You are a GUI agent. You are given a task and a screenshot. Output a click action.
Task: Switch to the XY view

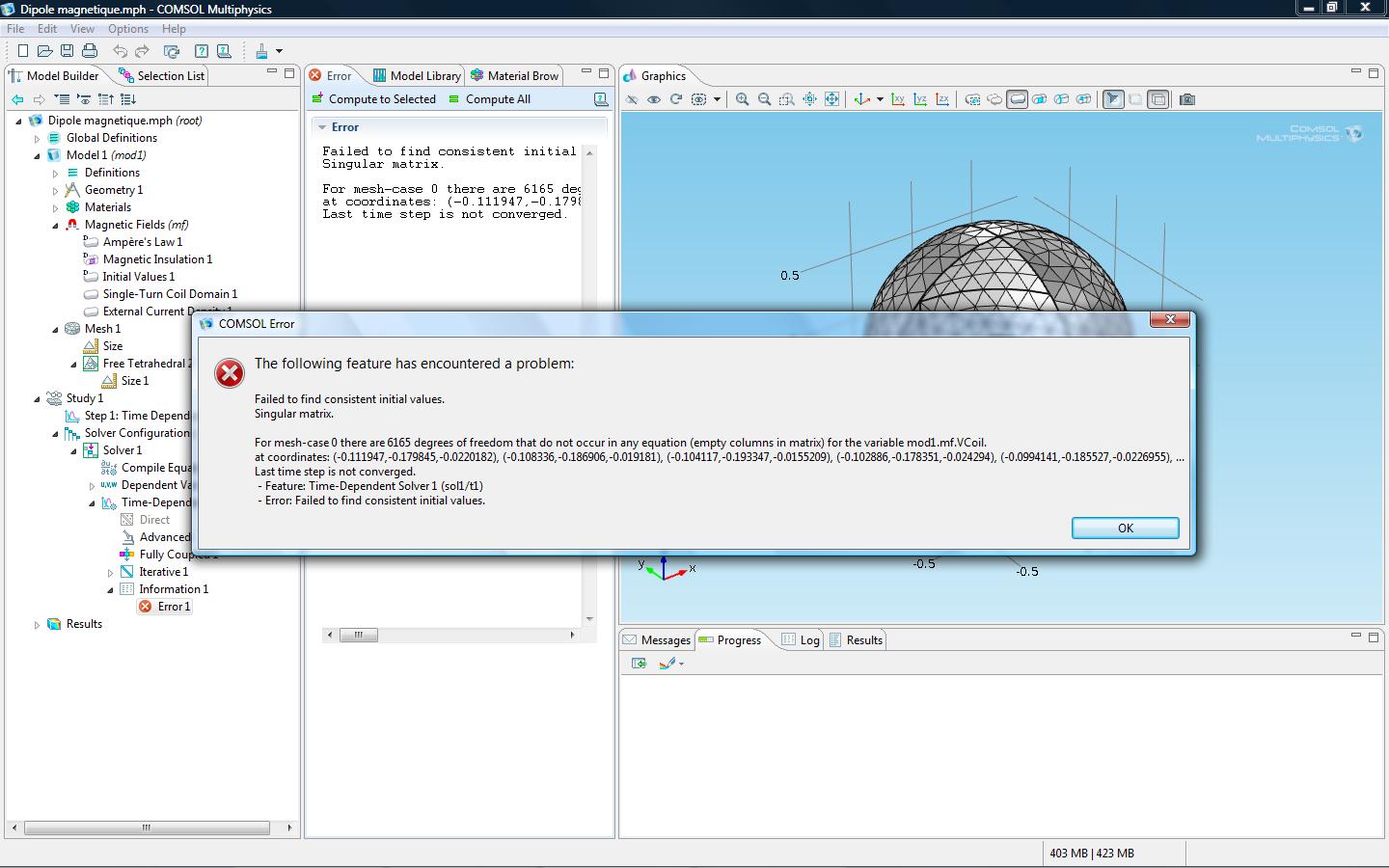pos(898,99)
